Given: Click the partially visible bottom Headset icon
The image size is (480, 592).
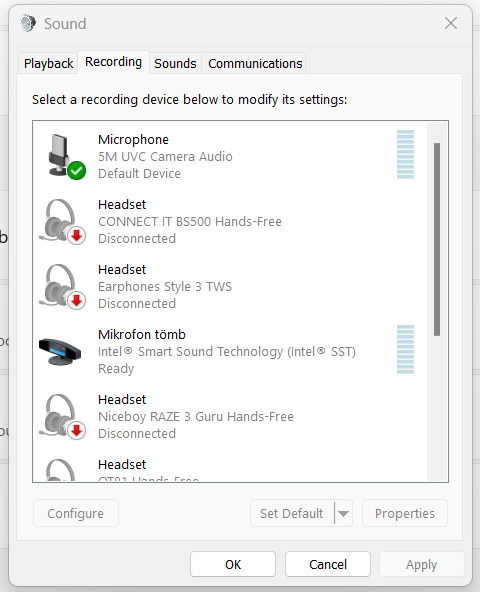Looking at the screenshot, I should 60,469.
